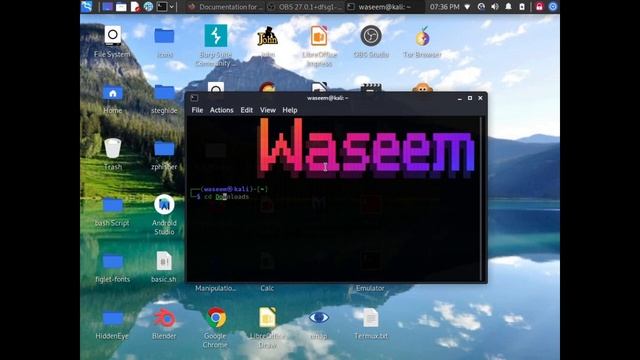Launch LibreOffice Draw desktop icon
The height and width of the screenshot is (360, 640).
click(267, 328)
